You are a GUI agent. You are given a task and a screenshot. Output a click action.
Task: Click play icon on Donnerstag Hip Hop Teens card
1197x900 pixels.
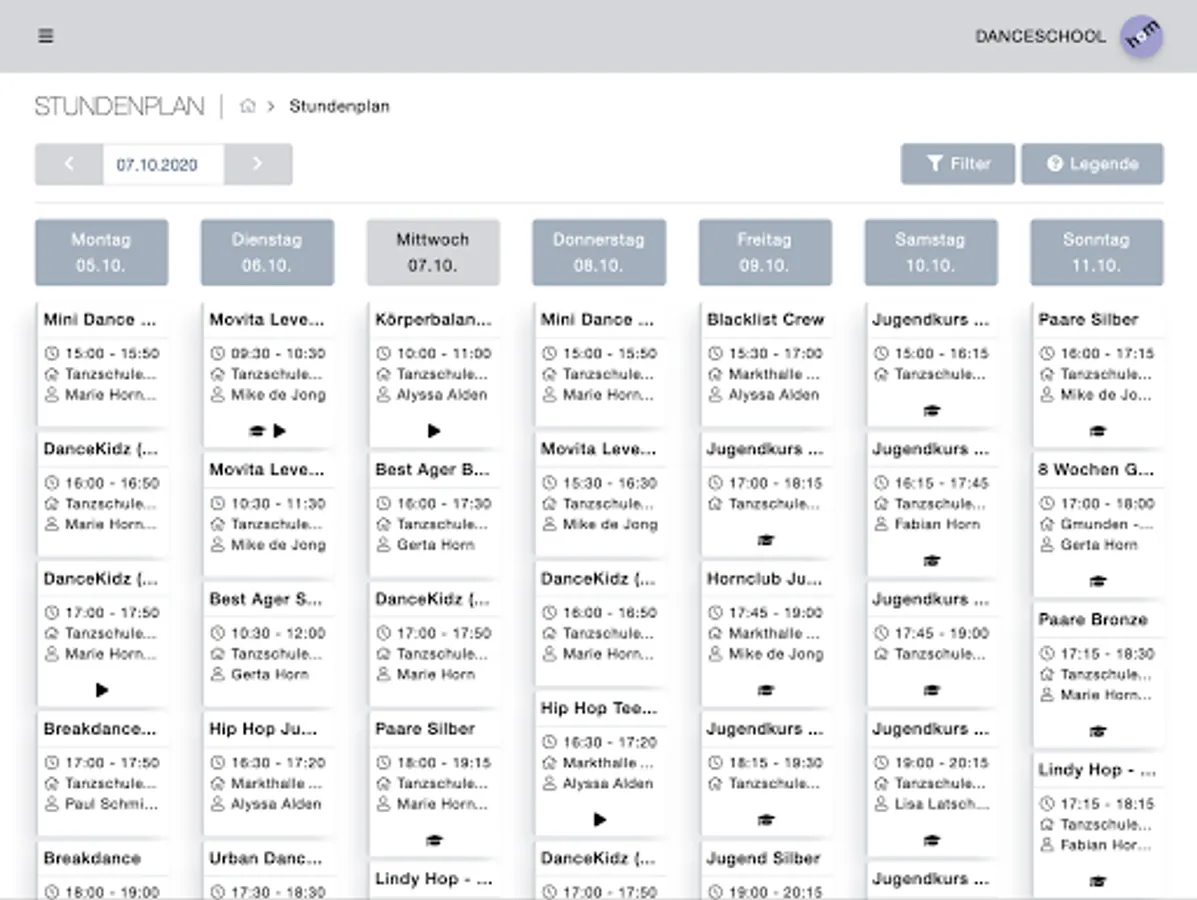click(x=600, y=820)
